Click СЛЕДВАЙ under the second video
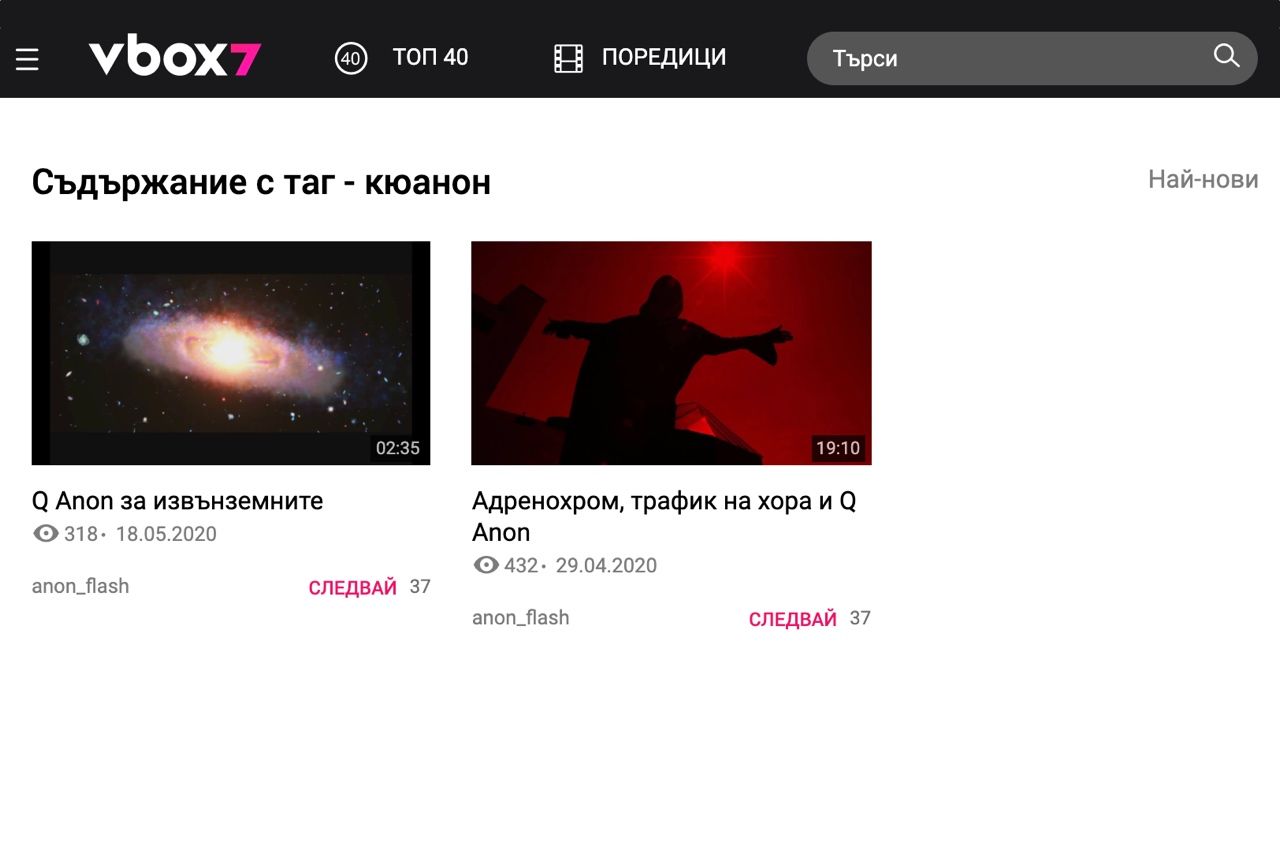Viewport: 1280px width, 854px height. pos(793,619)
